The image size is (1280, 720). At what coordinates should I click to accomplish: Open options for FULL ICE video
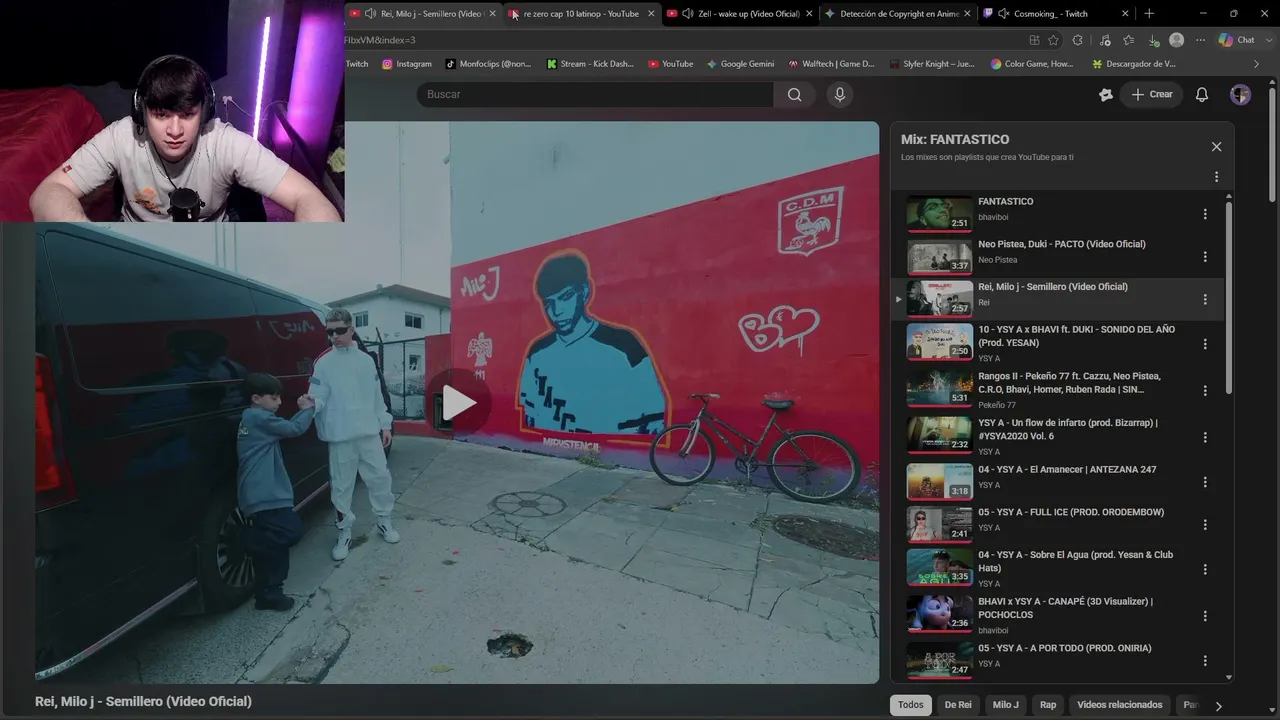click(x=1205, y=524)
